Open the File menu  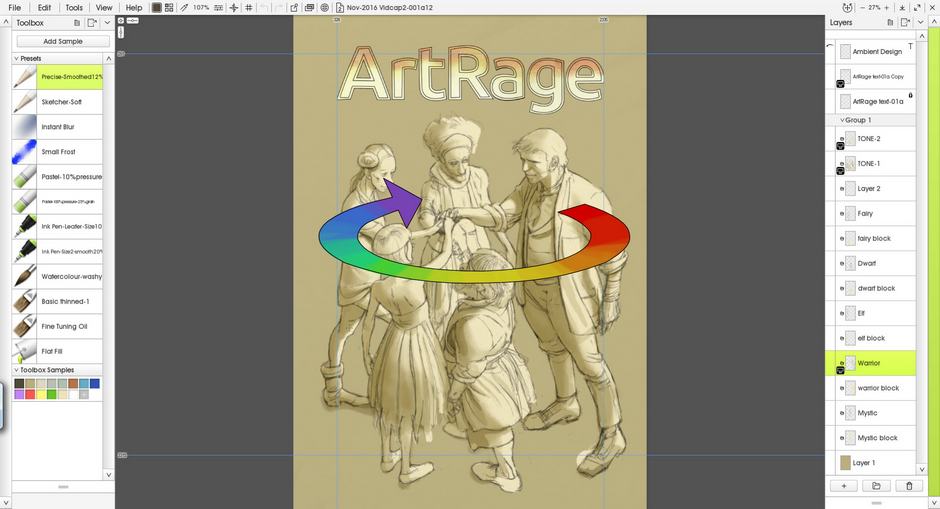click(14, 8)
